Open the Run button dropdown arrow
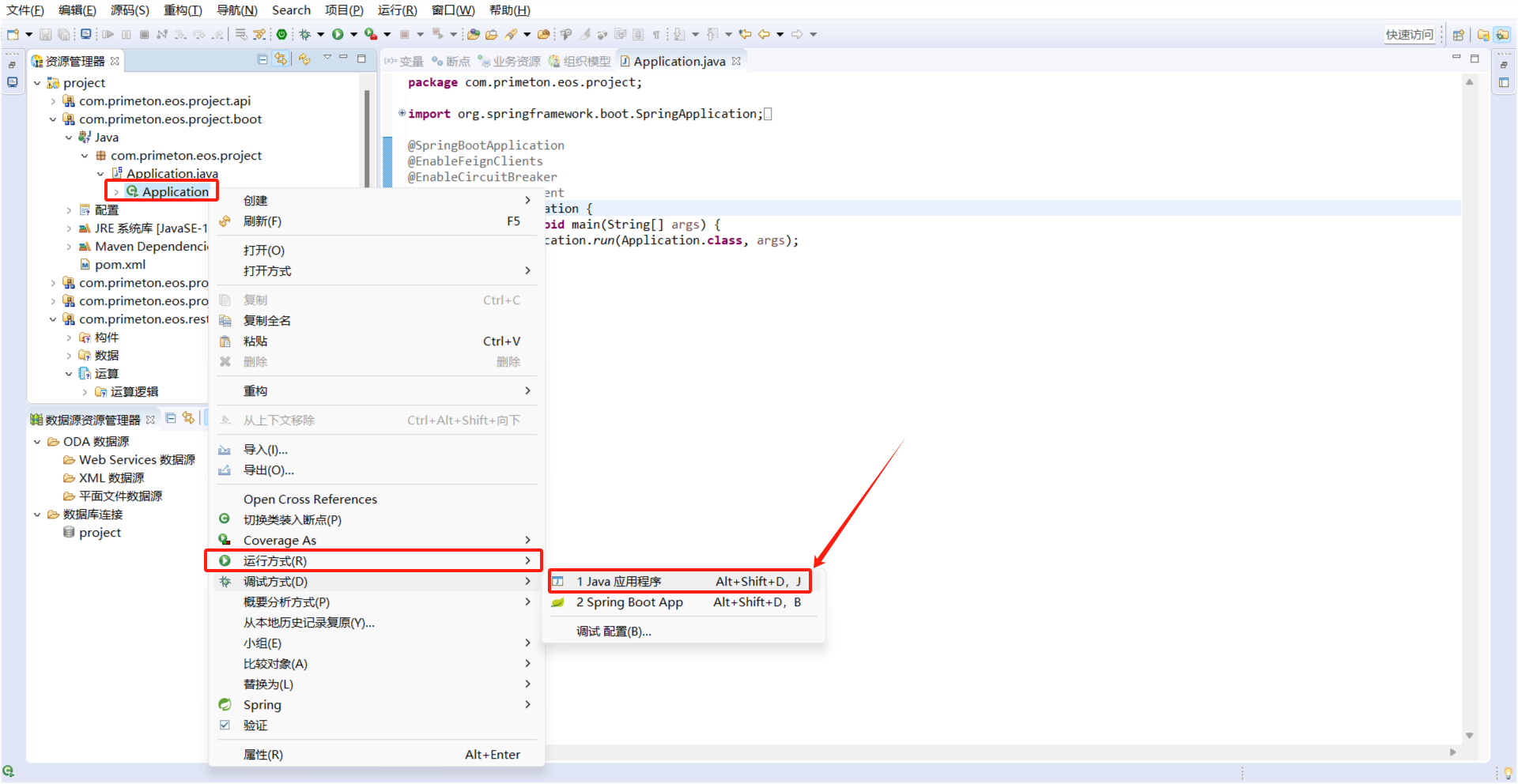Viewport: 1518px width, 784px height. pos(353,34)
